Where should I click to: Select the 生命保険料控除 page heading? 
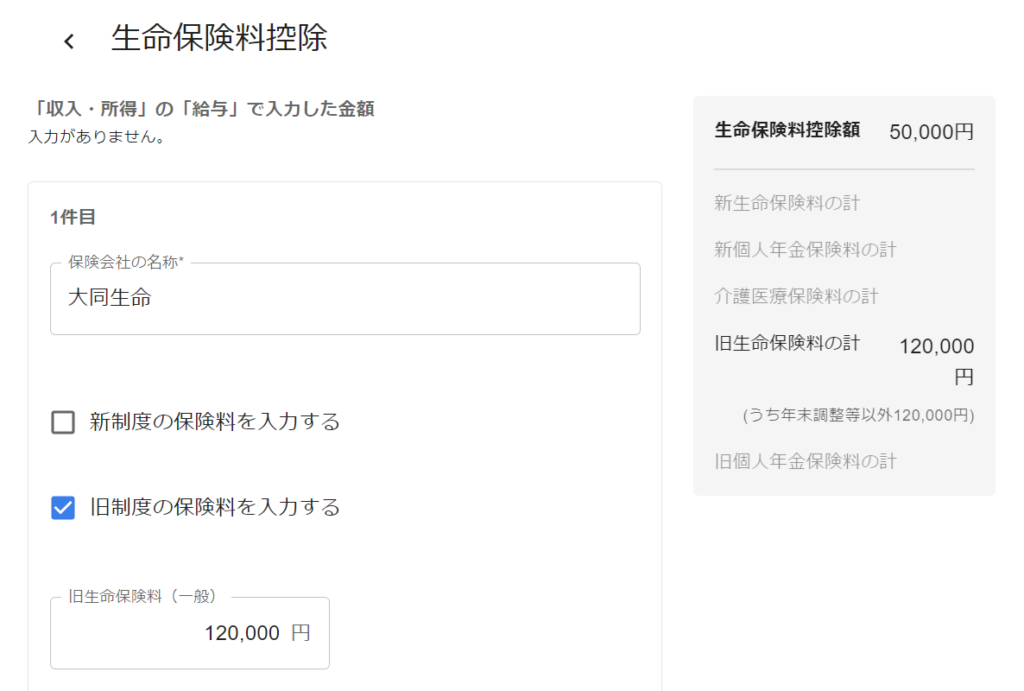(219, 38)
